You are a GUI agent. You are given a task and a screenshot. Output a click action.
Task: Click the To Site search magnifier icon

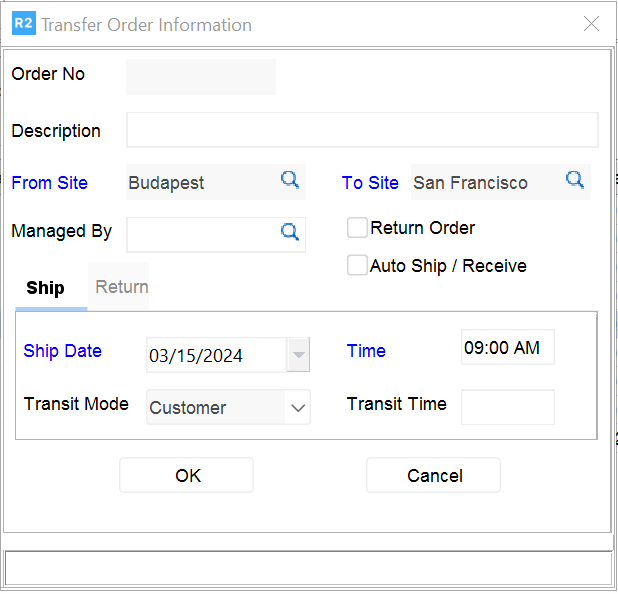[x=575, y=180]
